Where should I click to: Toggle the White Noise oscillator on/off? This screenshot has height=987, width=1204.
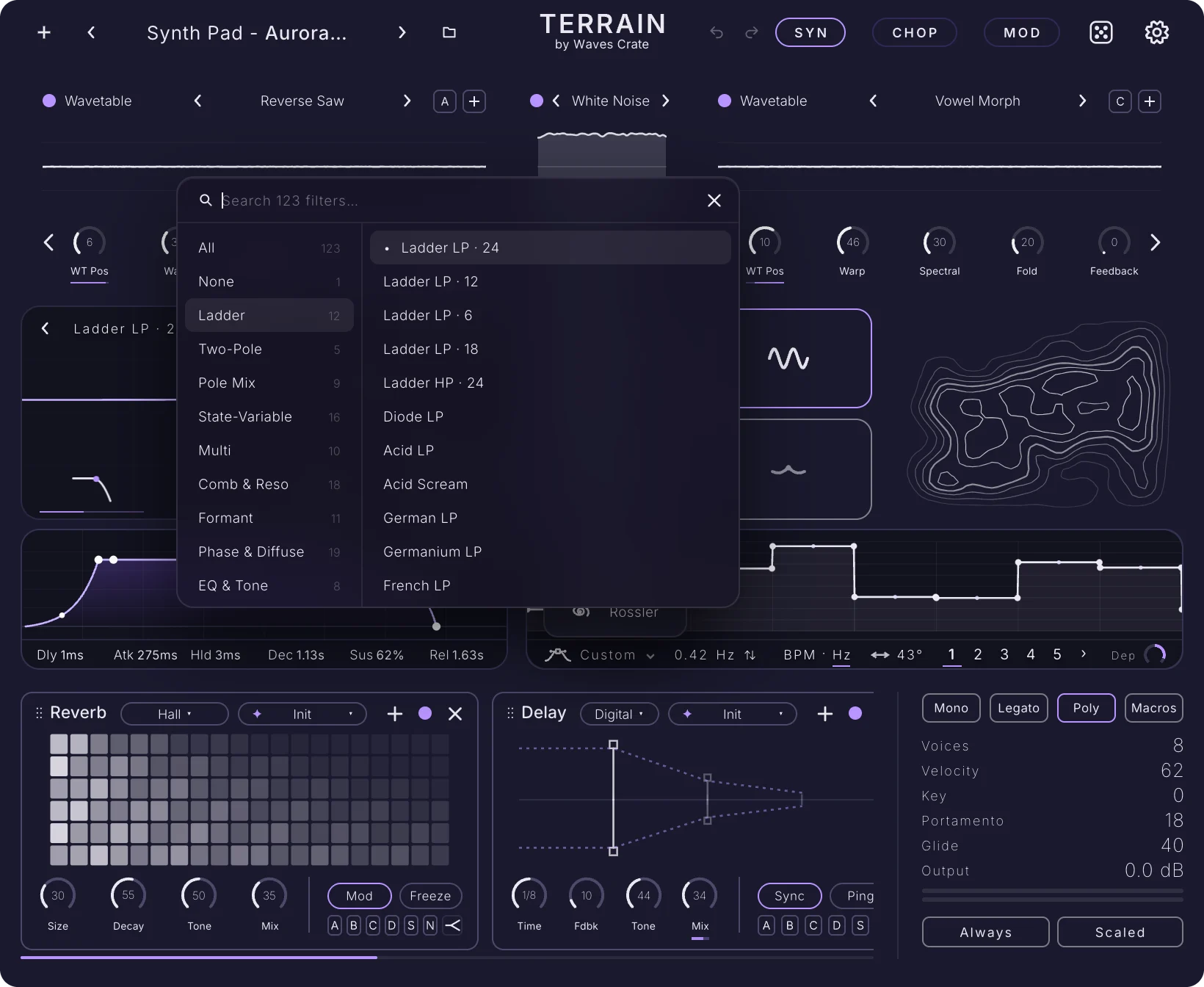pyautogui.click(x=537, y=101)
